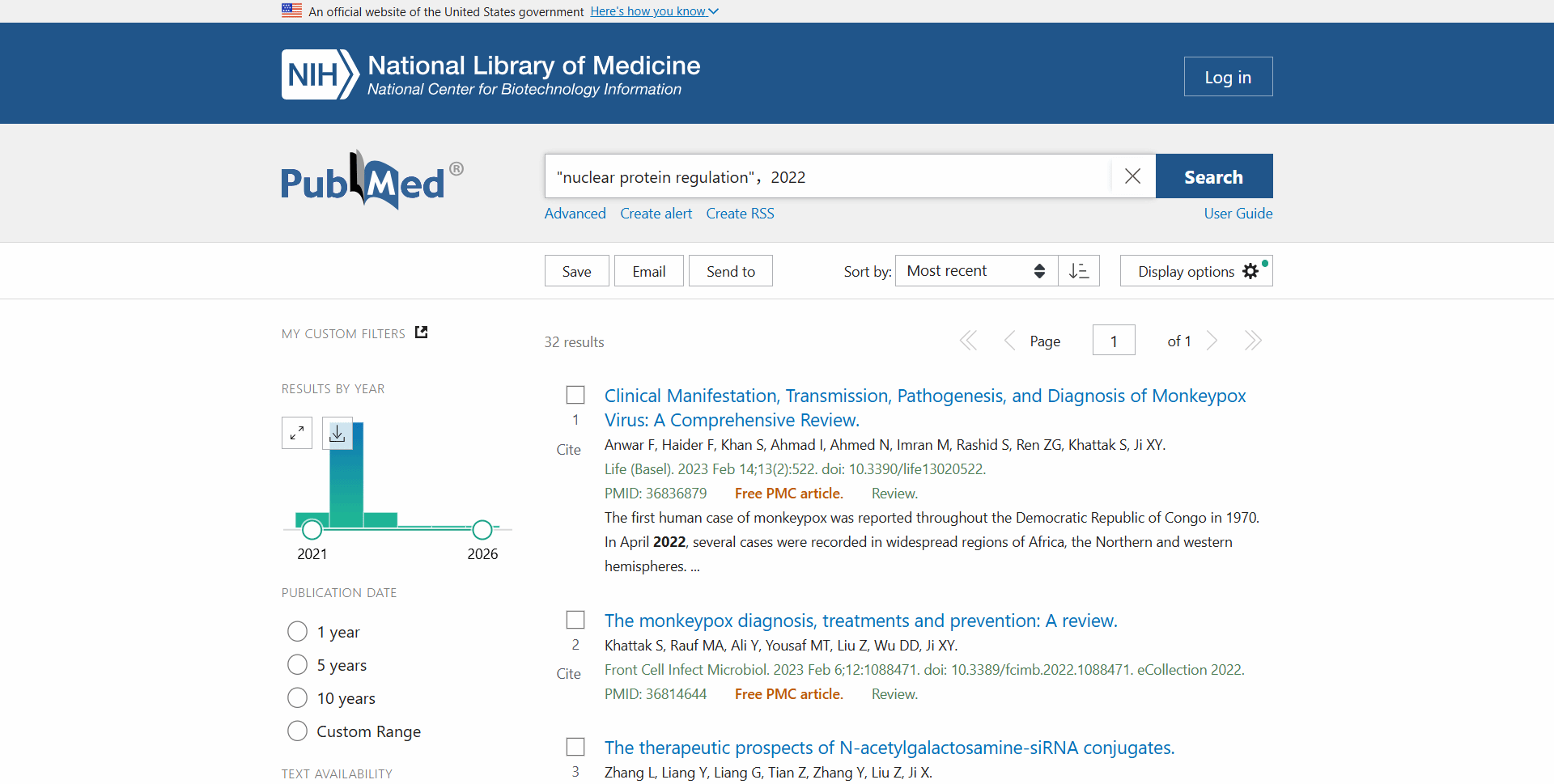The height and width of the screenshot is (784, 1554).
Task: Go to the next results page arrow
Action: click(1212, 341)
